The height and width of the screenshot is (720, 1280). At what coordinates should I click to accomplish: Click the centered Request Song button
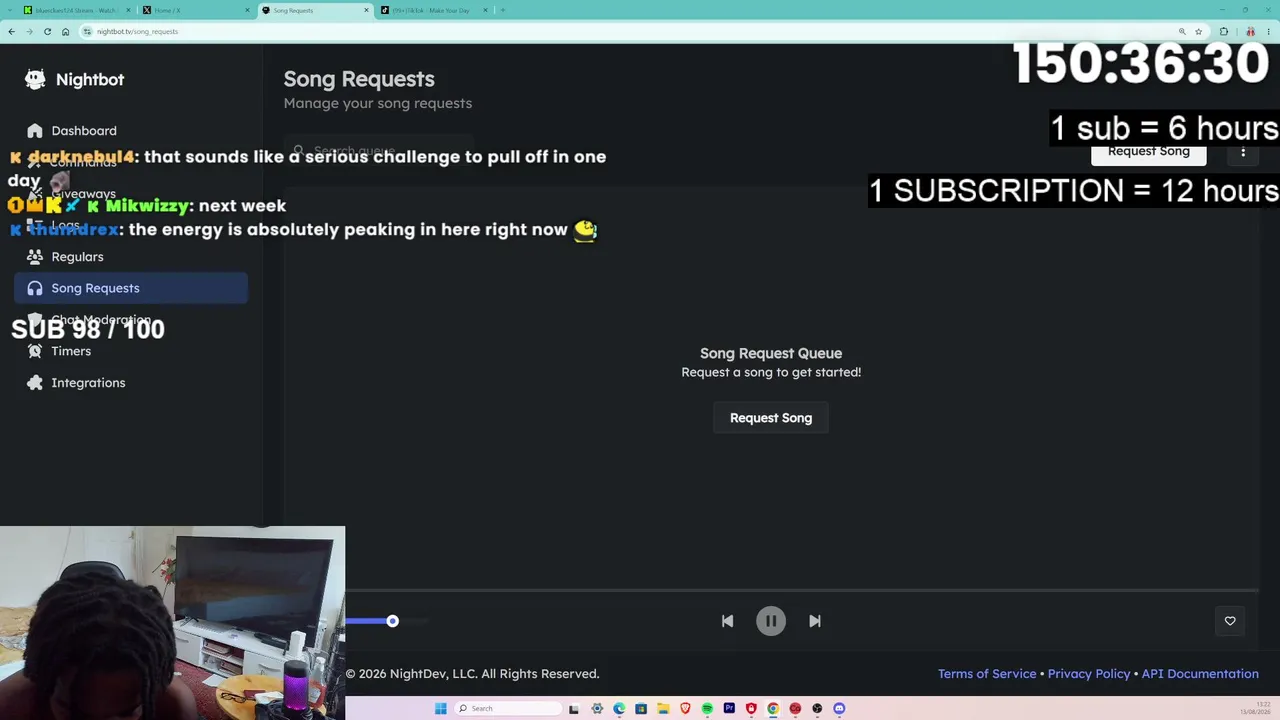point(771,418)
